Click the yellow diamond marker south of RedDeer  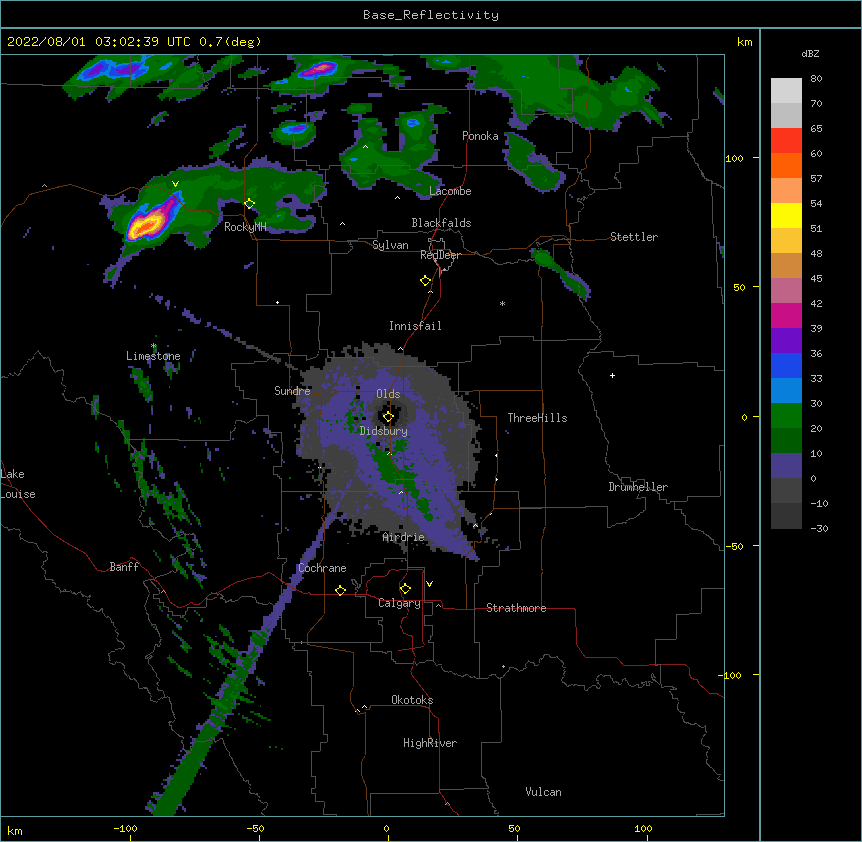tap(426, 281)
